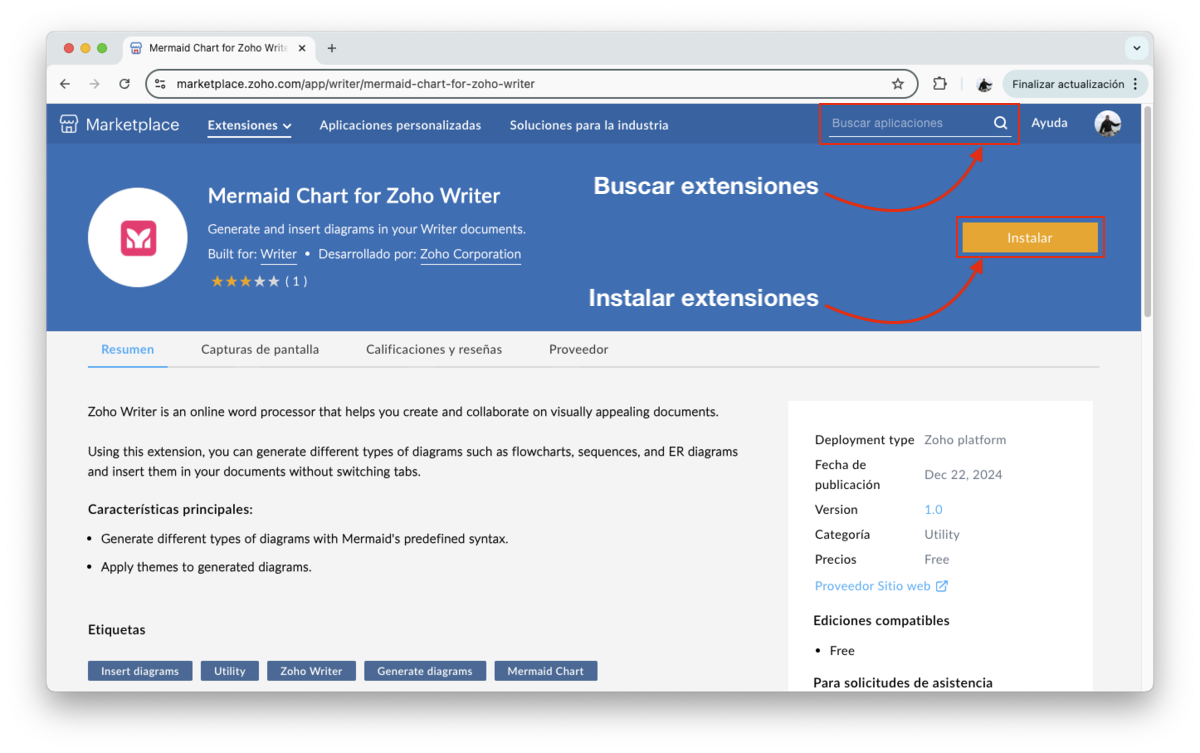Screen dimensions: 1200x753
Task: Open a new browser tab
Action: pos(332,48)
